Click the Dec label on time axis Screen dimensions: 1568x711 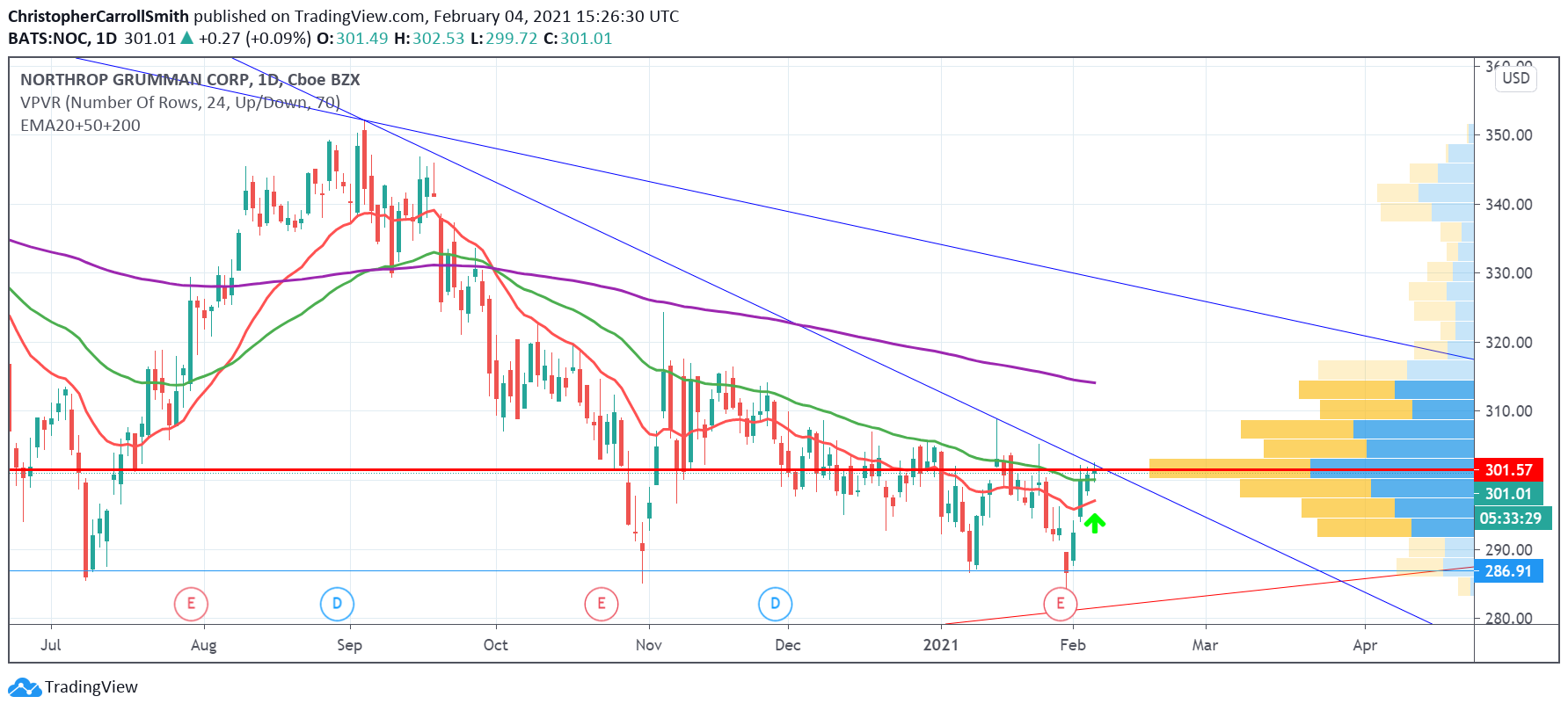(x=788, y=645)
